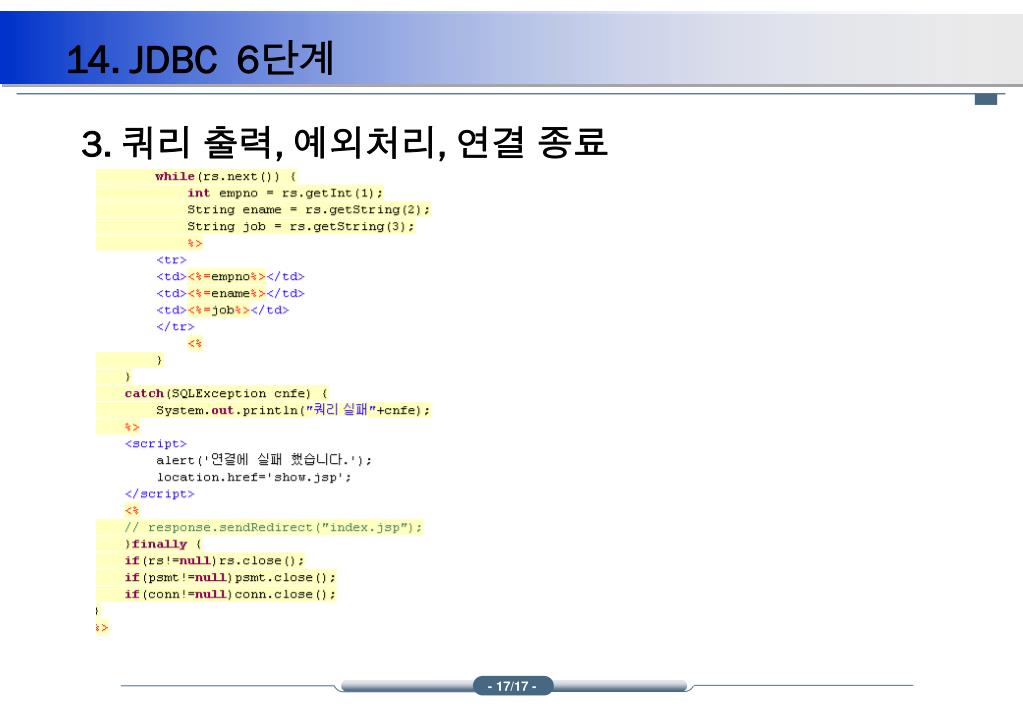Click the page indicator '- 17/17 -'
This screenshot has width=1023, height=708.
coord(512,686)
